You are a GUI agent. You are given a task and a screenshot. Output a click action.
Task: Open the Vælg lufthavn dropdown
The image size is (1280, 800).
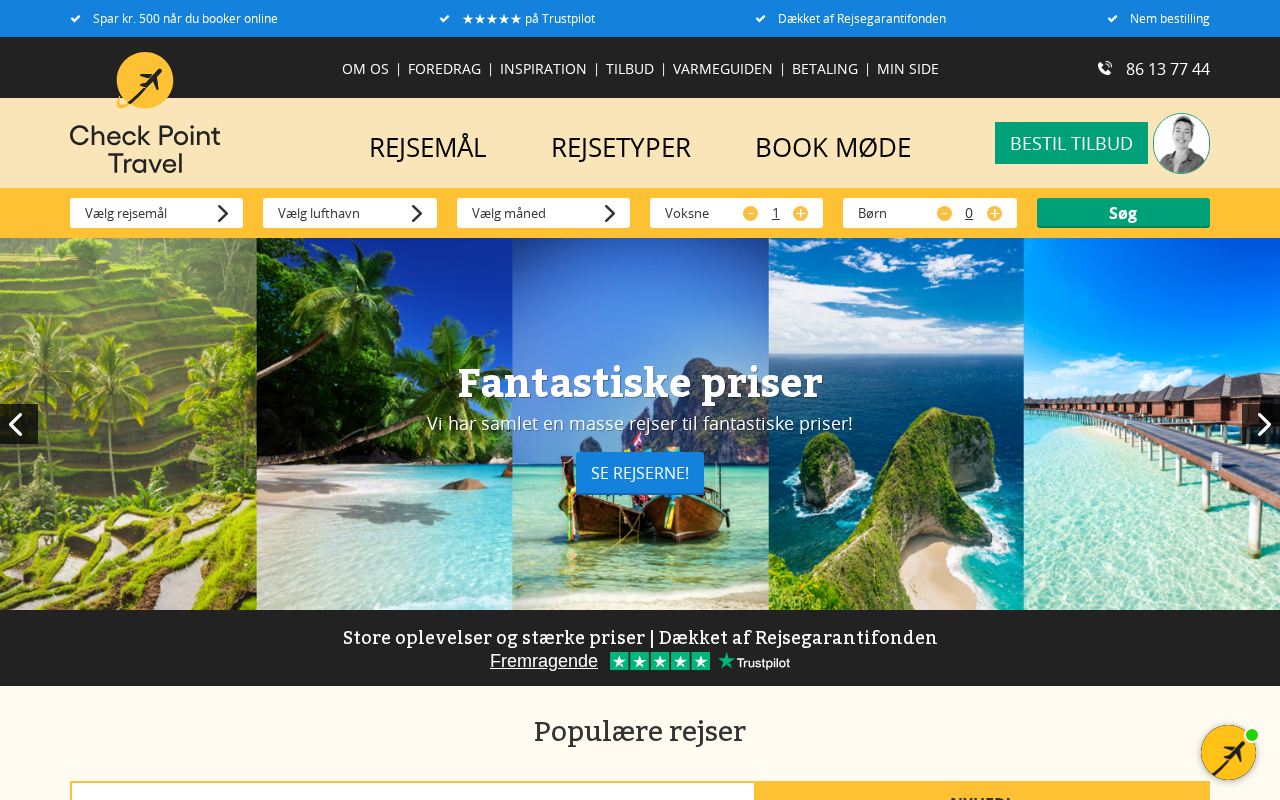click(350, 213)
